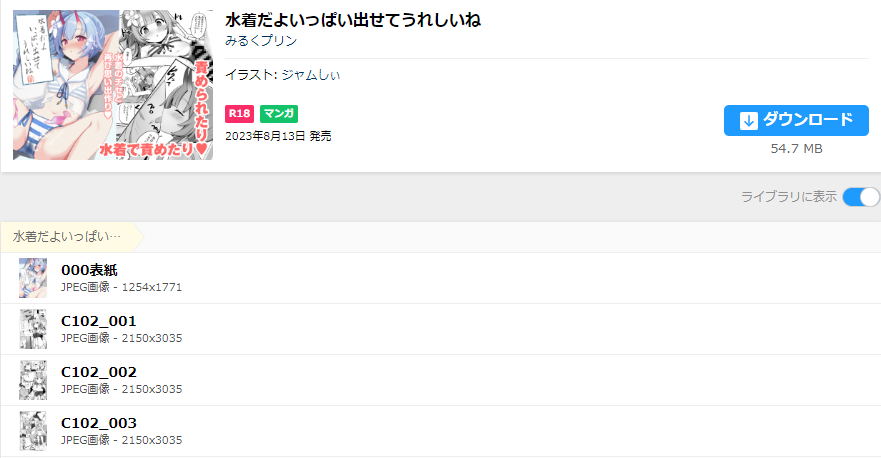Click the C102_001 page thumbnail icon
881x458 pixels.
click(33, 329)
